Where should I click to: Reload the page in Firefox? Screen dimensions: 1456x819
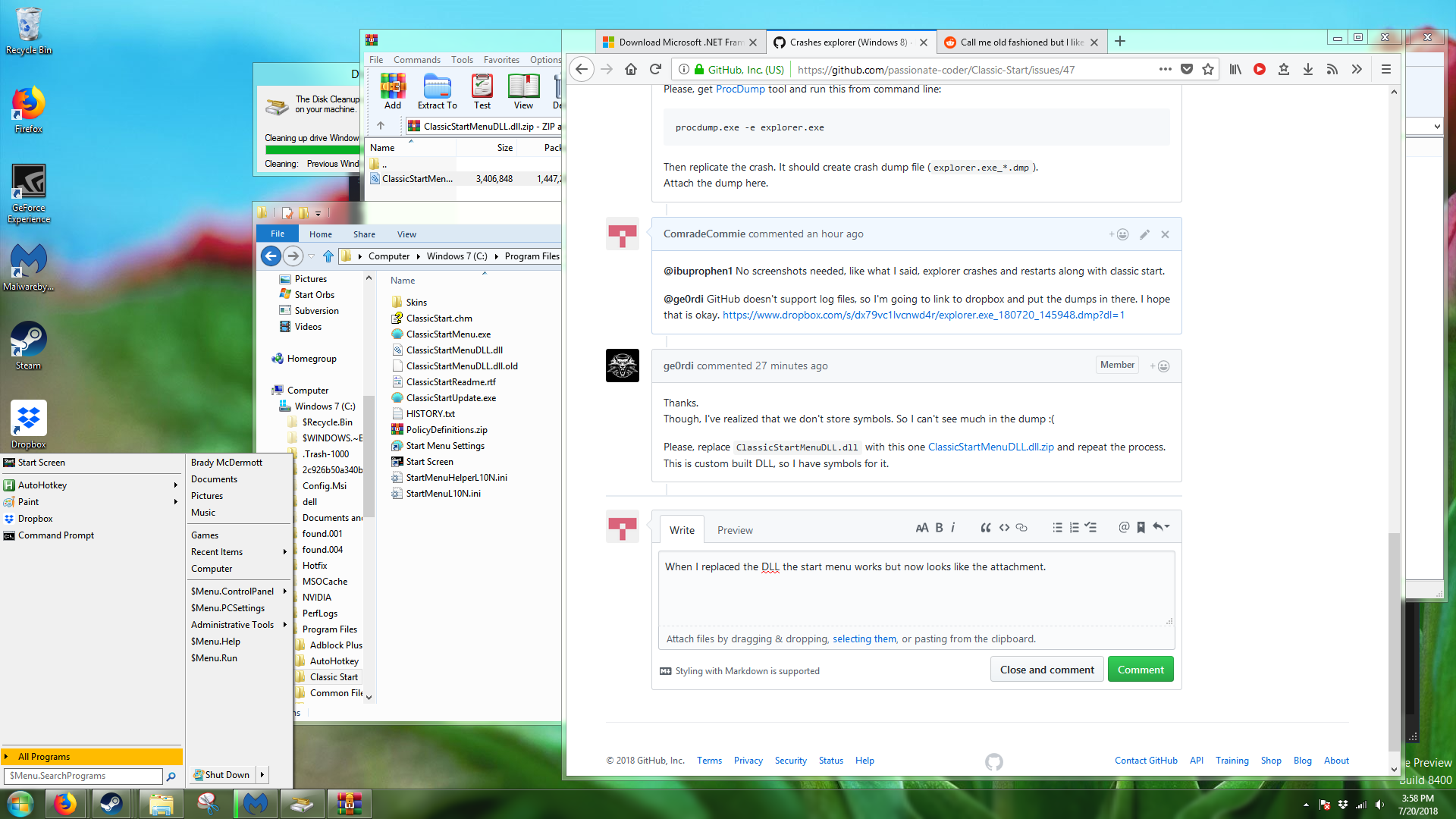click(x=655, y=69)
